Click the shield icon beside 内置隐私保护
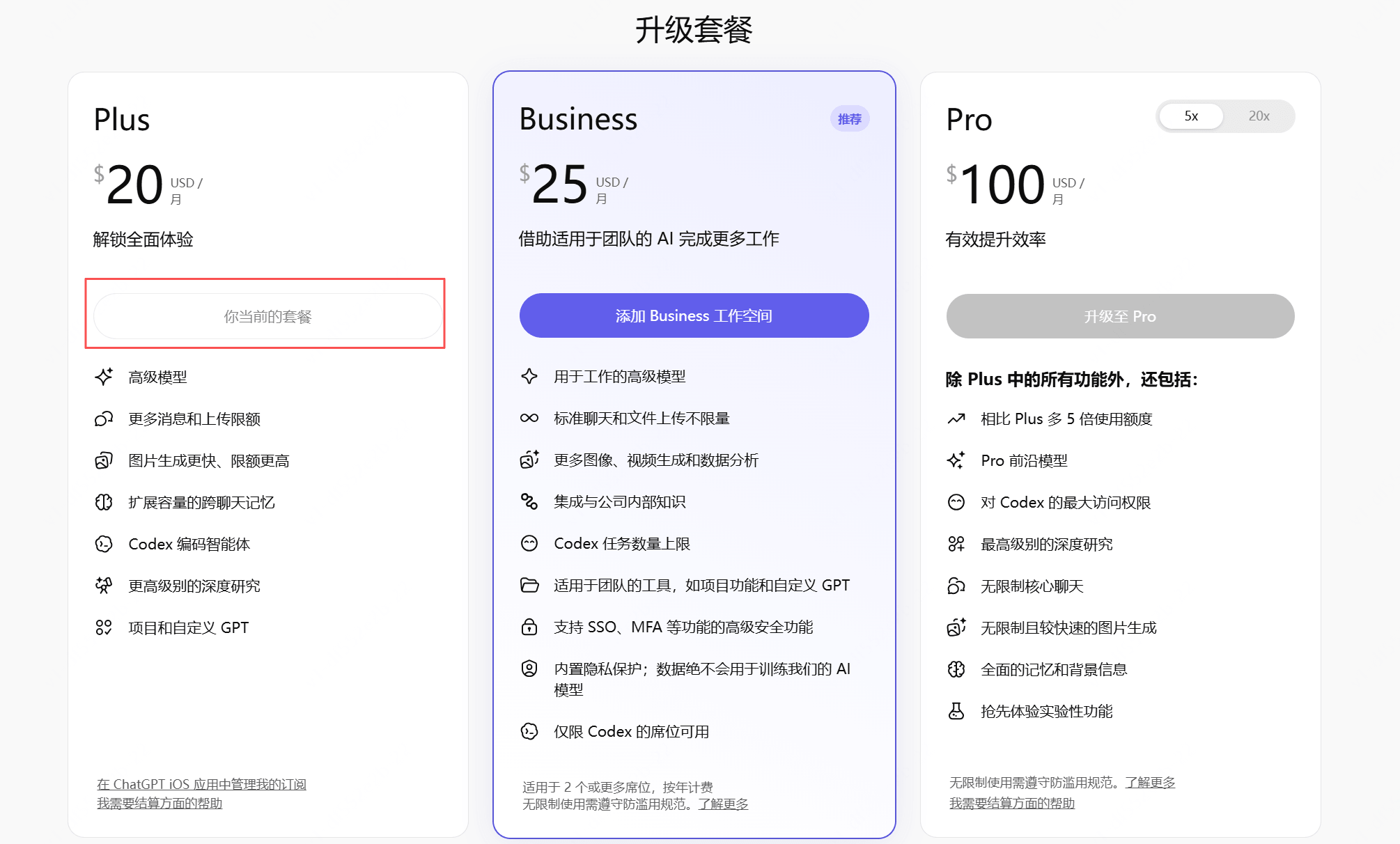 pyautogui.click(x=529, y=669)
